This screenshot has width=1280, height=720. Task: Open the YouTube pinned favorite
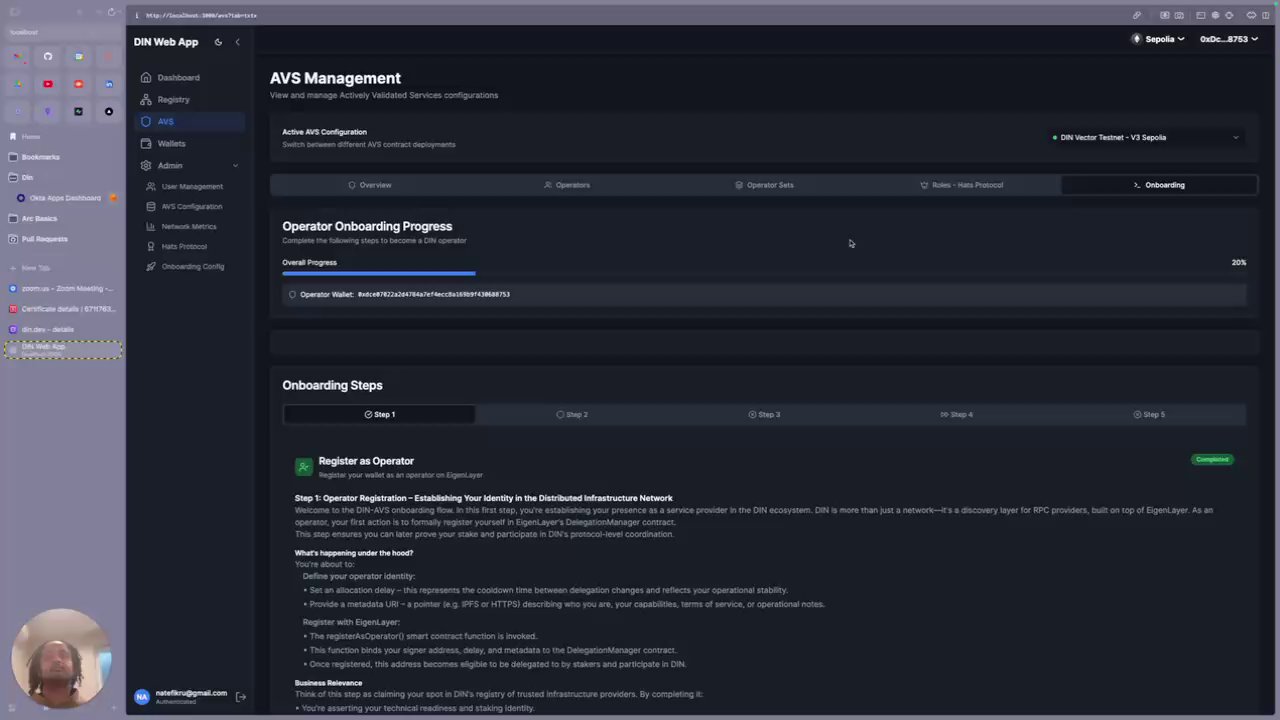click(47, 84)
